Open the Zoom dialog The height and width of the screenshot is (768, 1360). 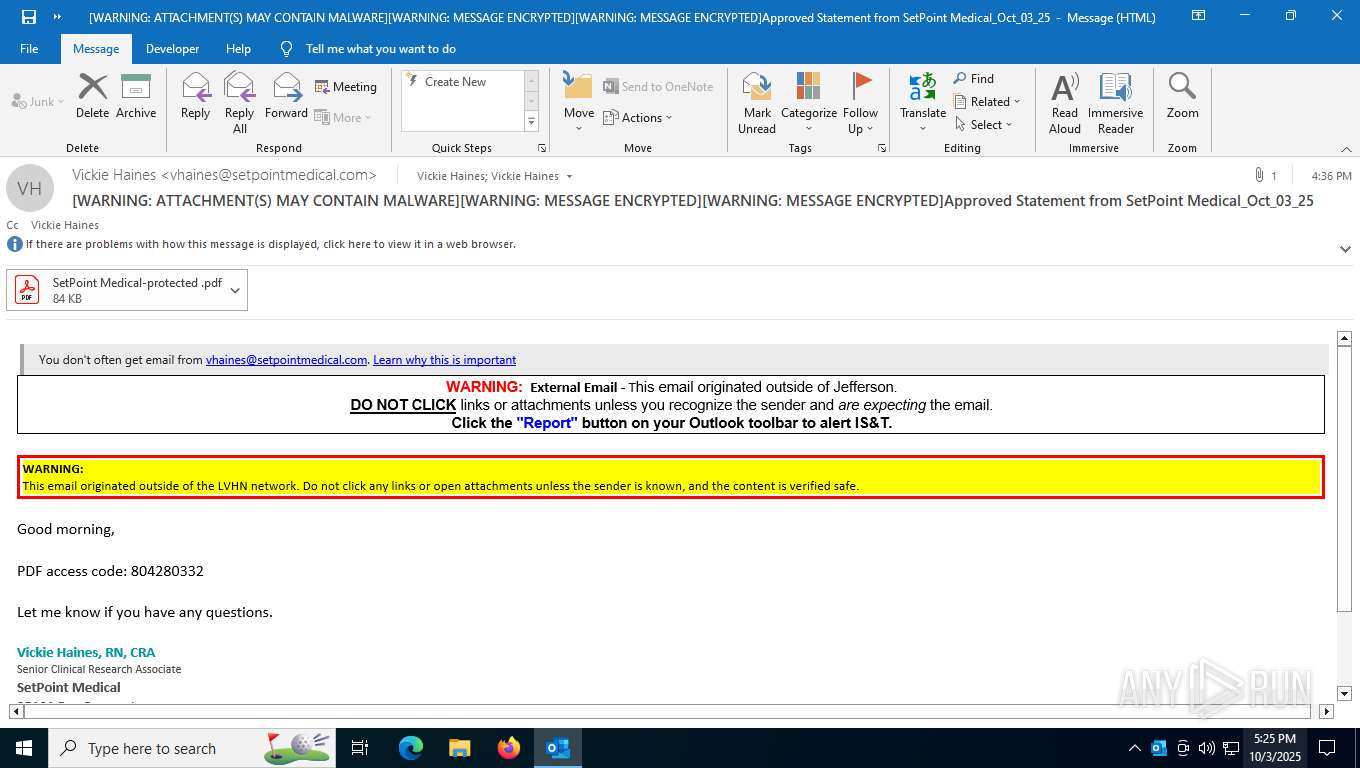[1182, 96]
